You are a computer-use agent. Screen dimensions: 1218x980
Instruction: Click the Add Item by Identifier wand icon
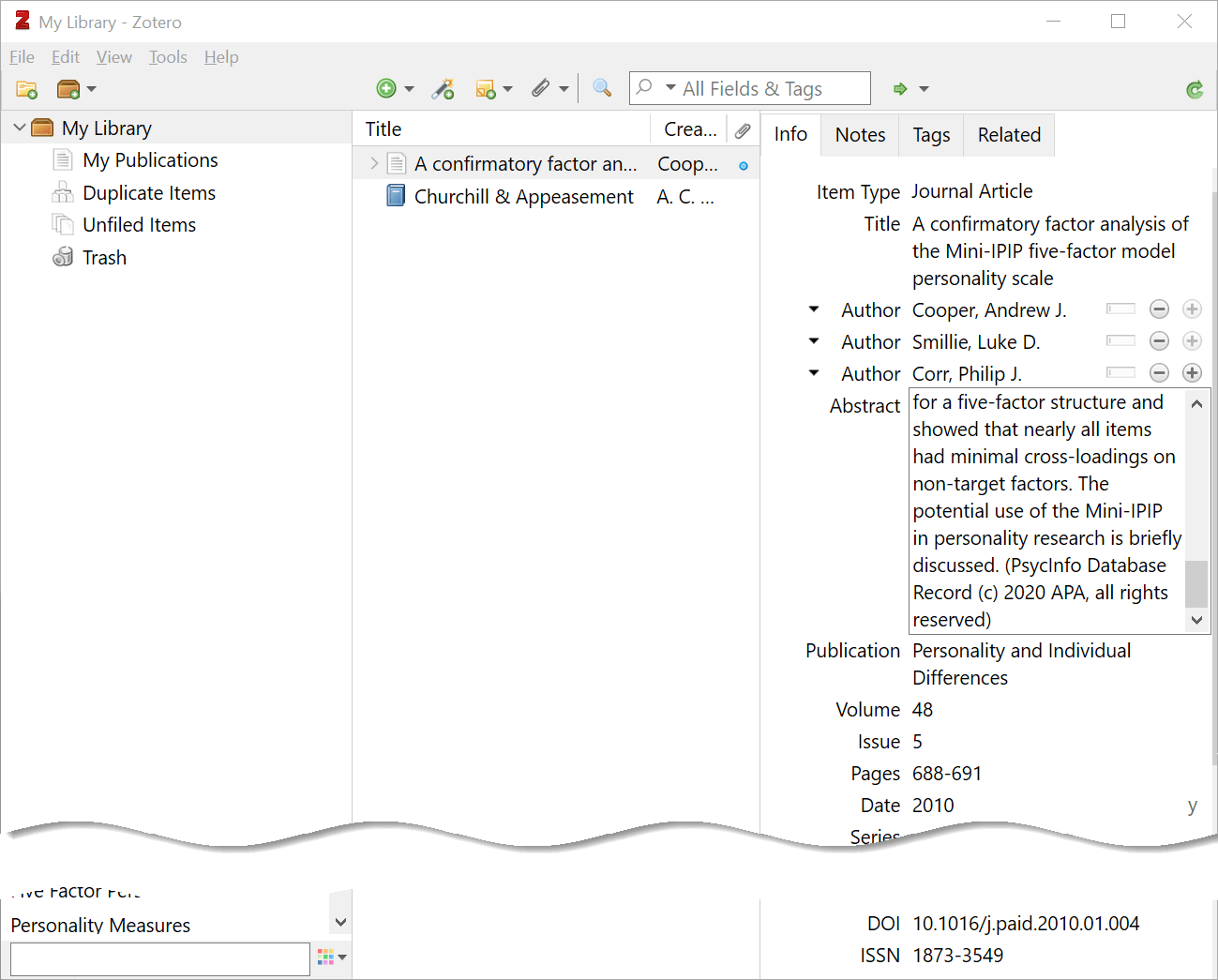(443, 88)
